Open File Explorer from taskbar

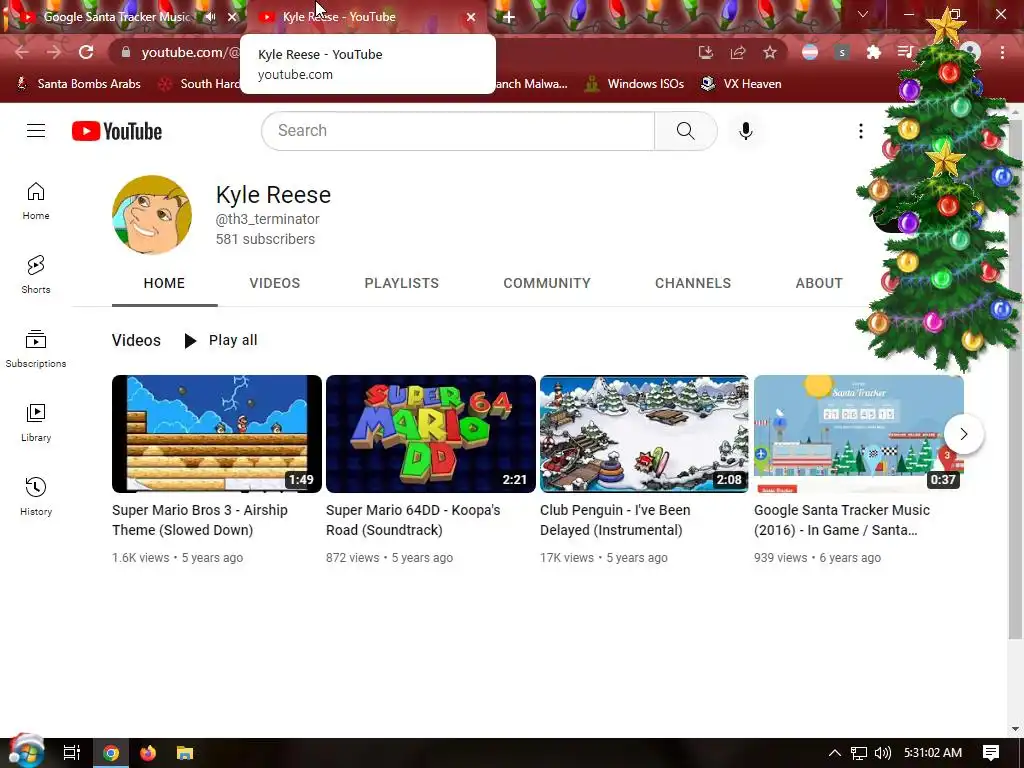[185, 753]
